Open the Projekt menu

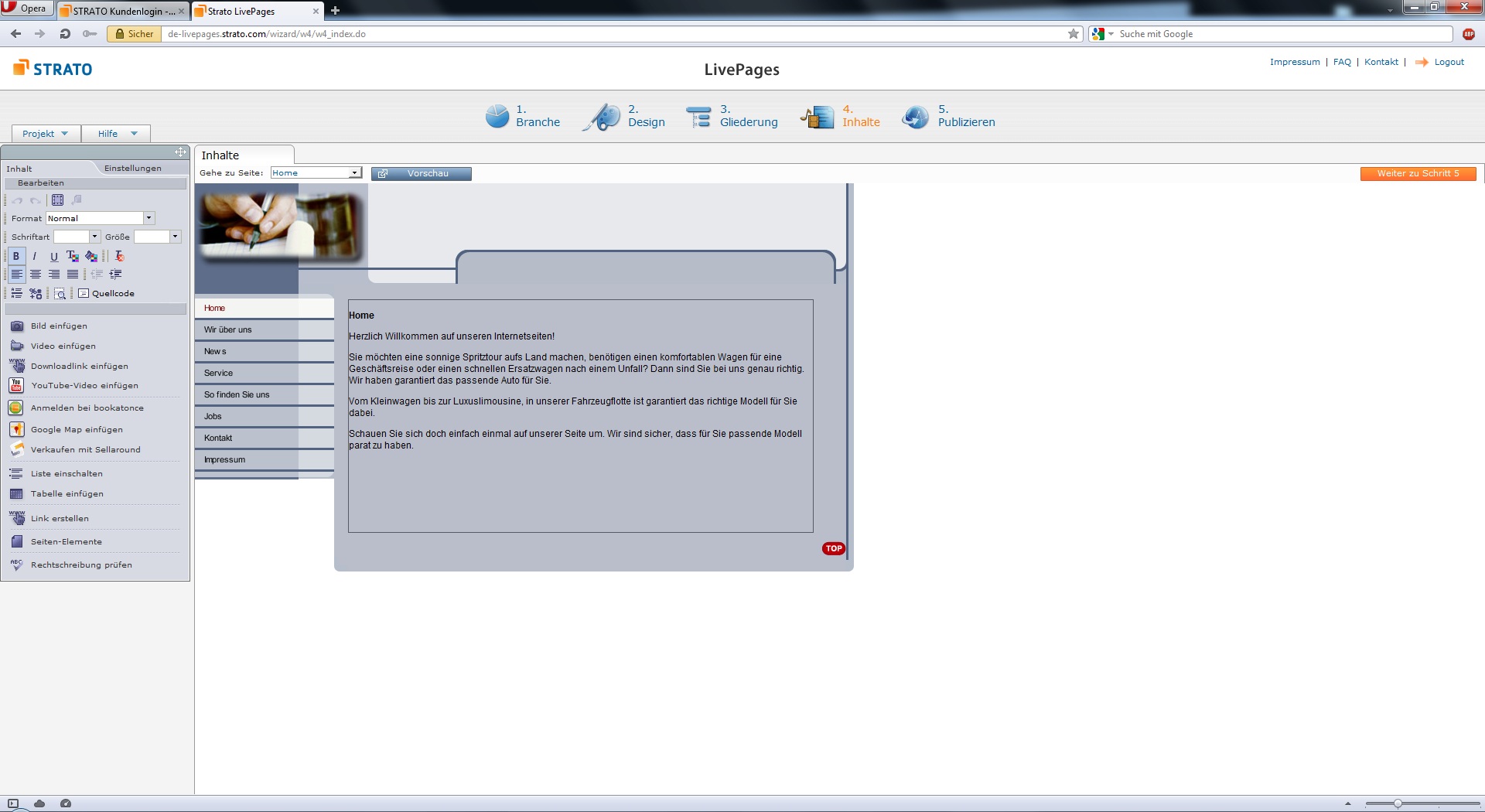45,134
